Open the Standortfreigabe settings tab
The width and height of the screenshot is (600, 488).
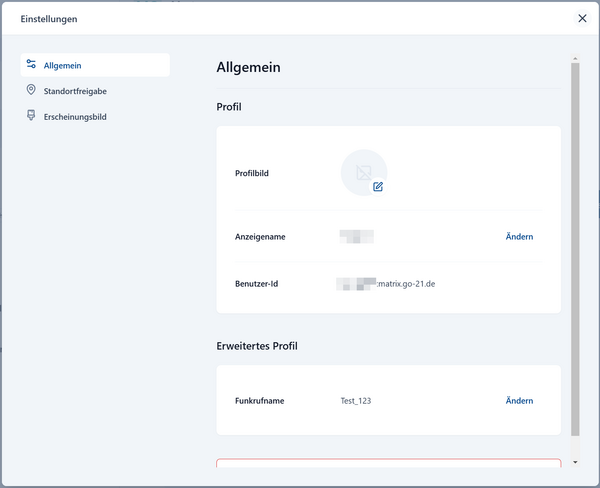(x=75, y=91)
